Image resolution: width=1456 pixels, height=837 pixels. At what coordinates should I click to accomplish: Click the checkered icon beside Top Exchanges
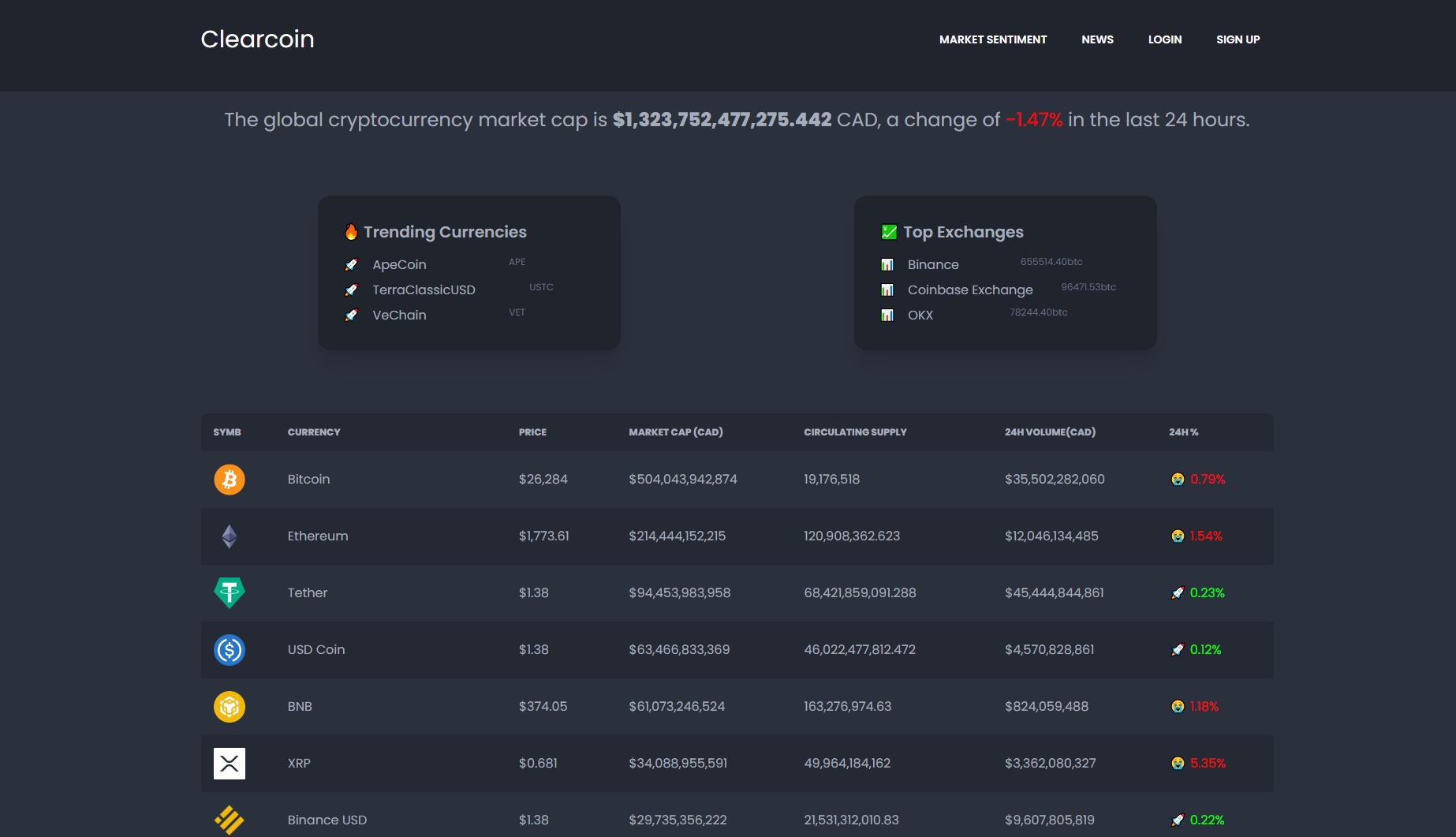point(890,231)
